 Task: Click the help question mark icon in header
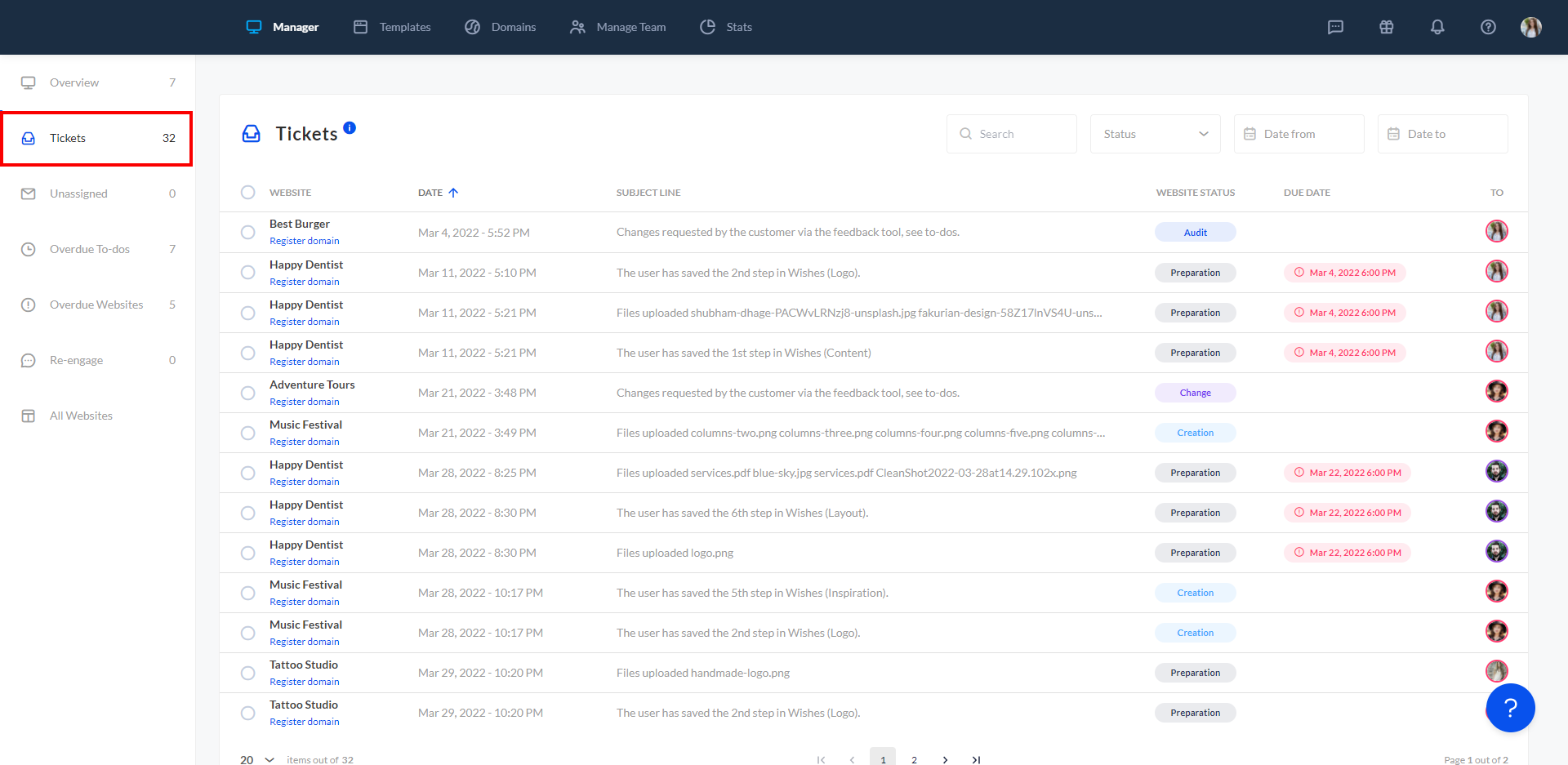(1488, 27)
